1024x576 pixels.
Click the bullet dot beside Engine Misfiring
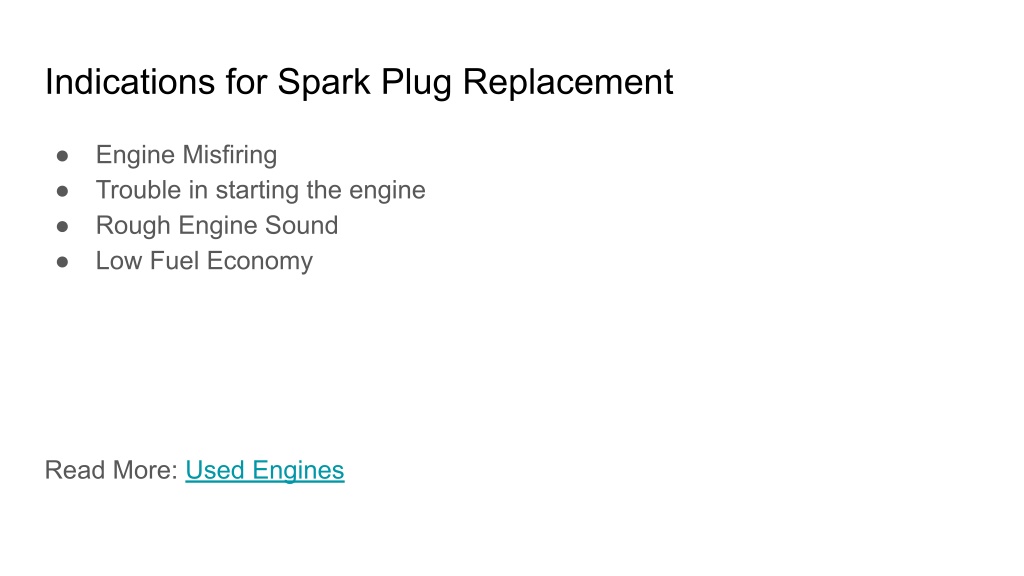point(63,156)
